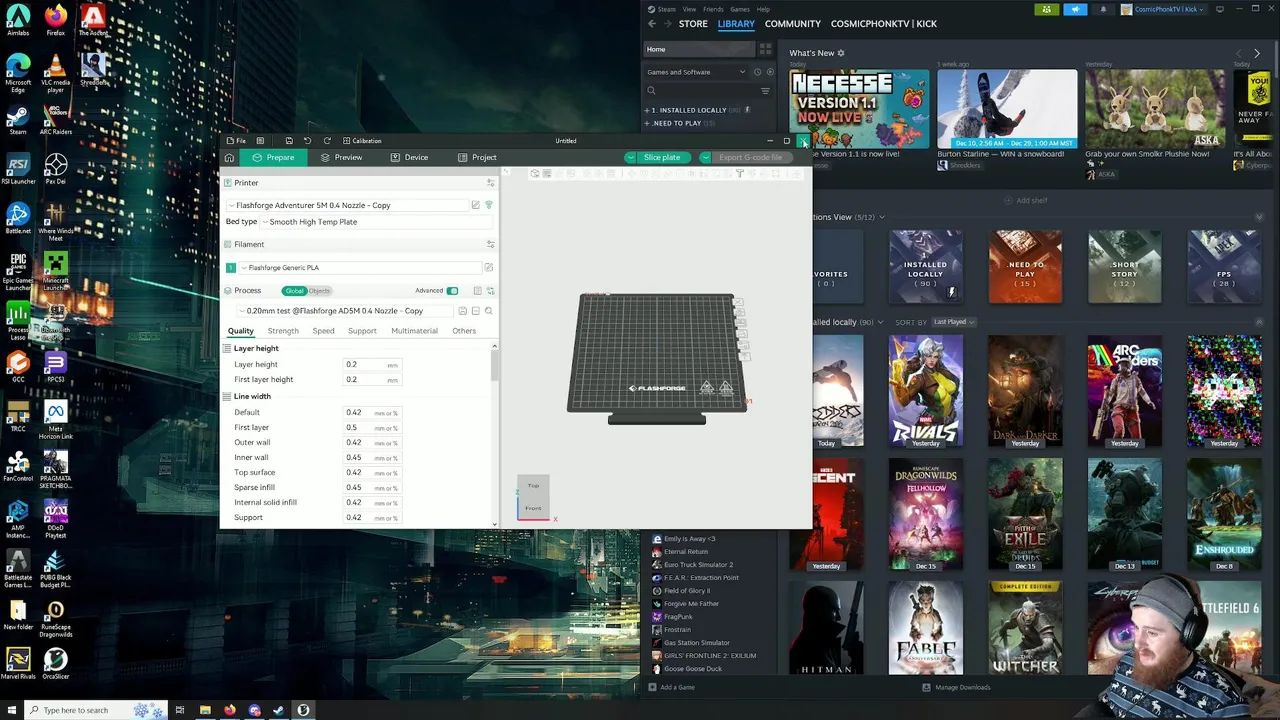Open the Flashforge Generic PLA filament dropdown
Viewport: 1280px width, 720px height.
click(360, 268)
